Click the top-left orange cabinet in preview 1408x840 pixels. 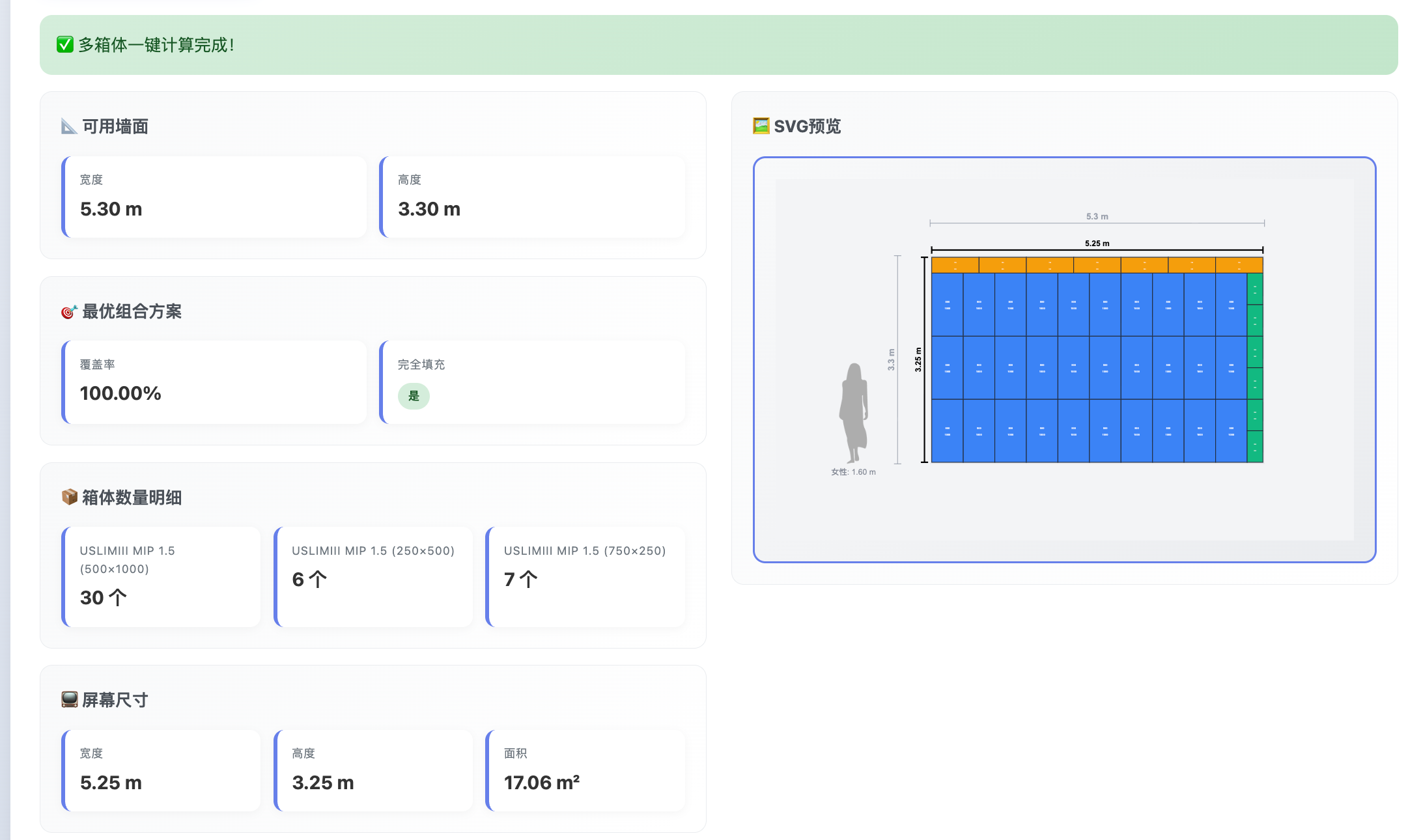tap(955, 265)
